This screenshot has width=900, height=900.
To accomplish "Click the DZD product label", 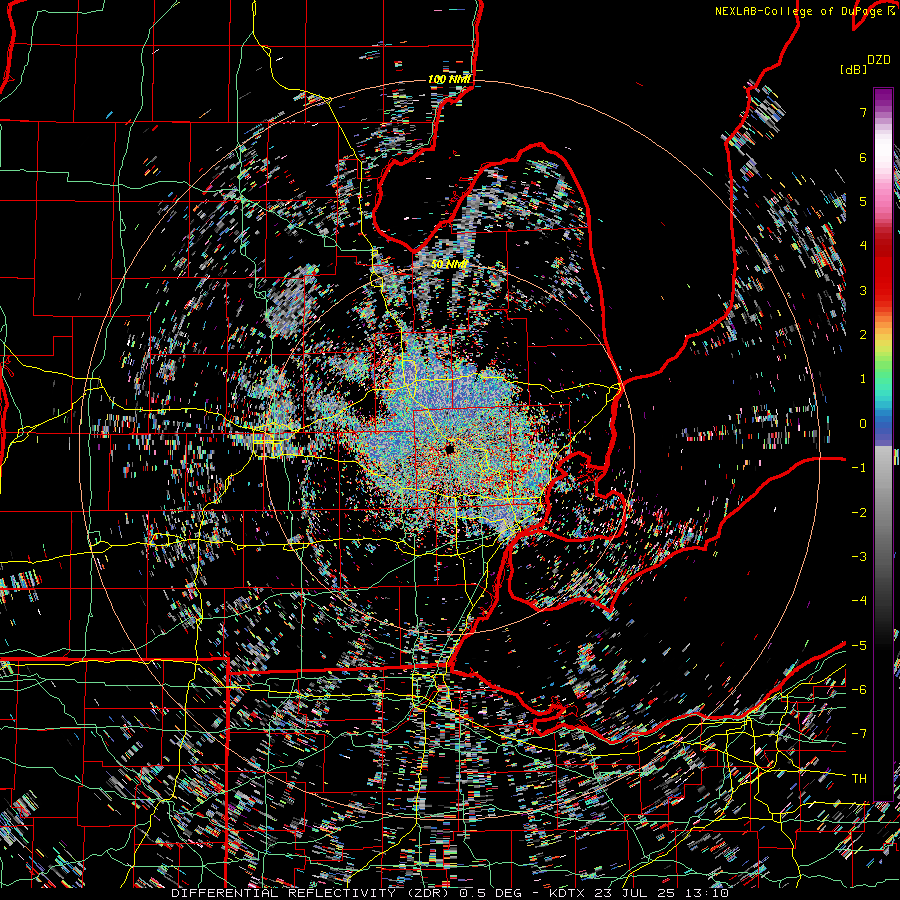I will click(878, 60).
